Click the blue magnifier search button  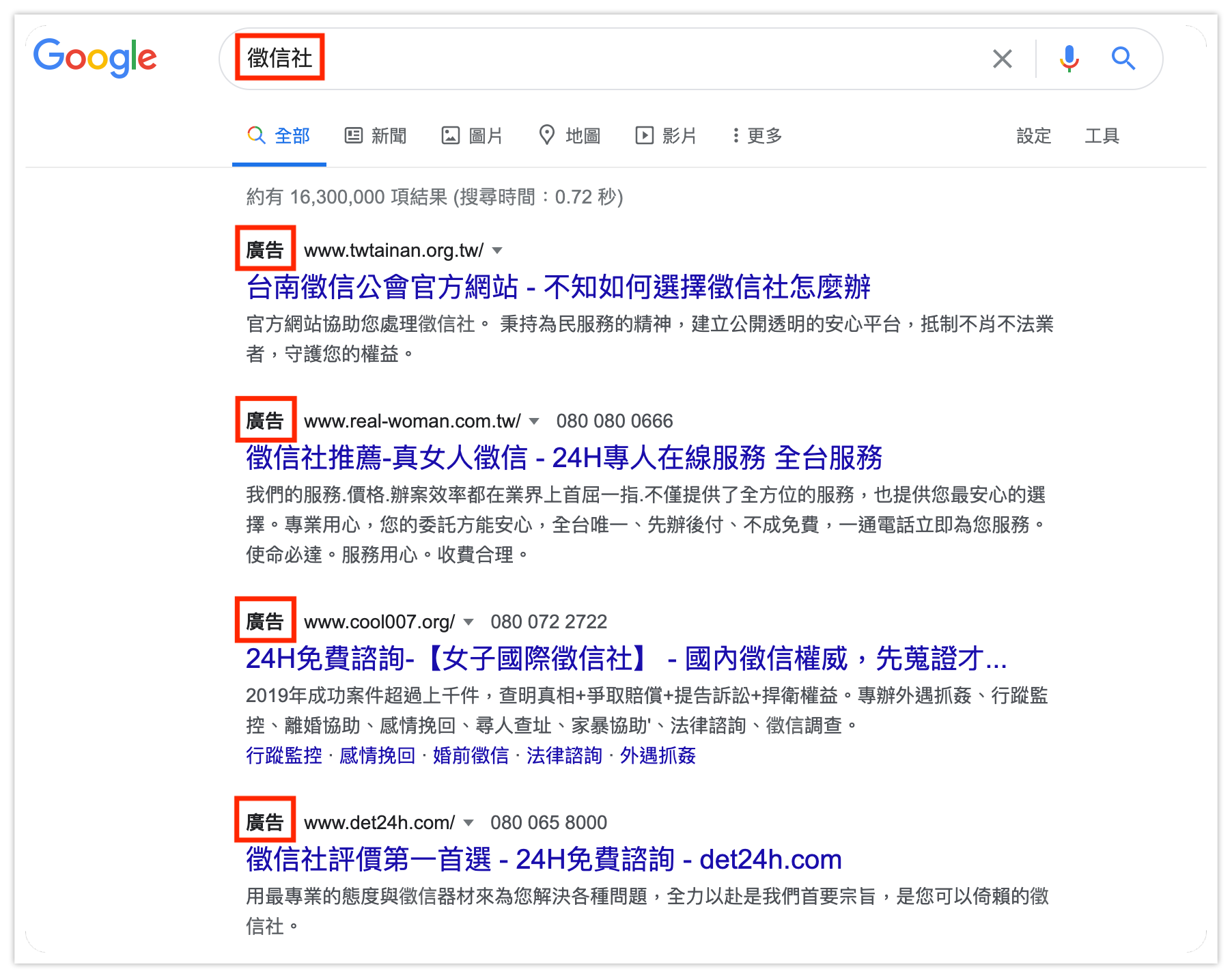(x=1123, y=59)
